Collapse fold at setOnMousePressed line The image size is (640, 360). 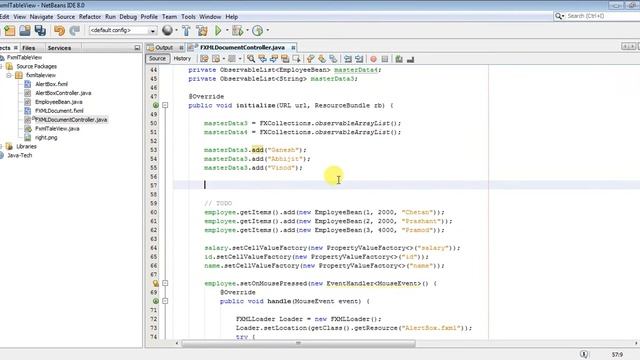point(165,283)
